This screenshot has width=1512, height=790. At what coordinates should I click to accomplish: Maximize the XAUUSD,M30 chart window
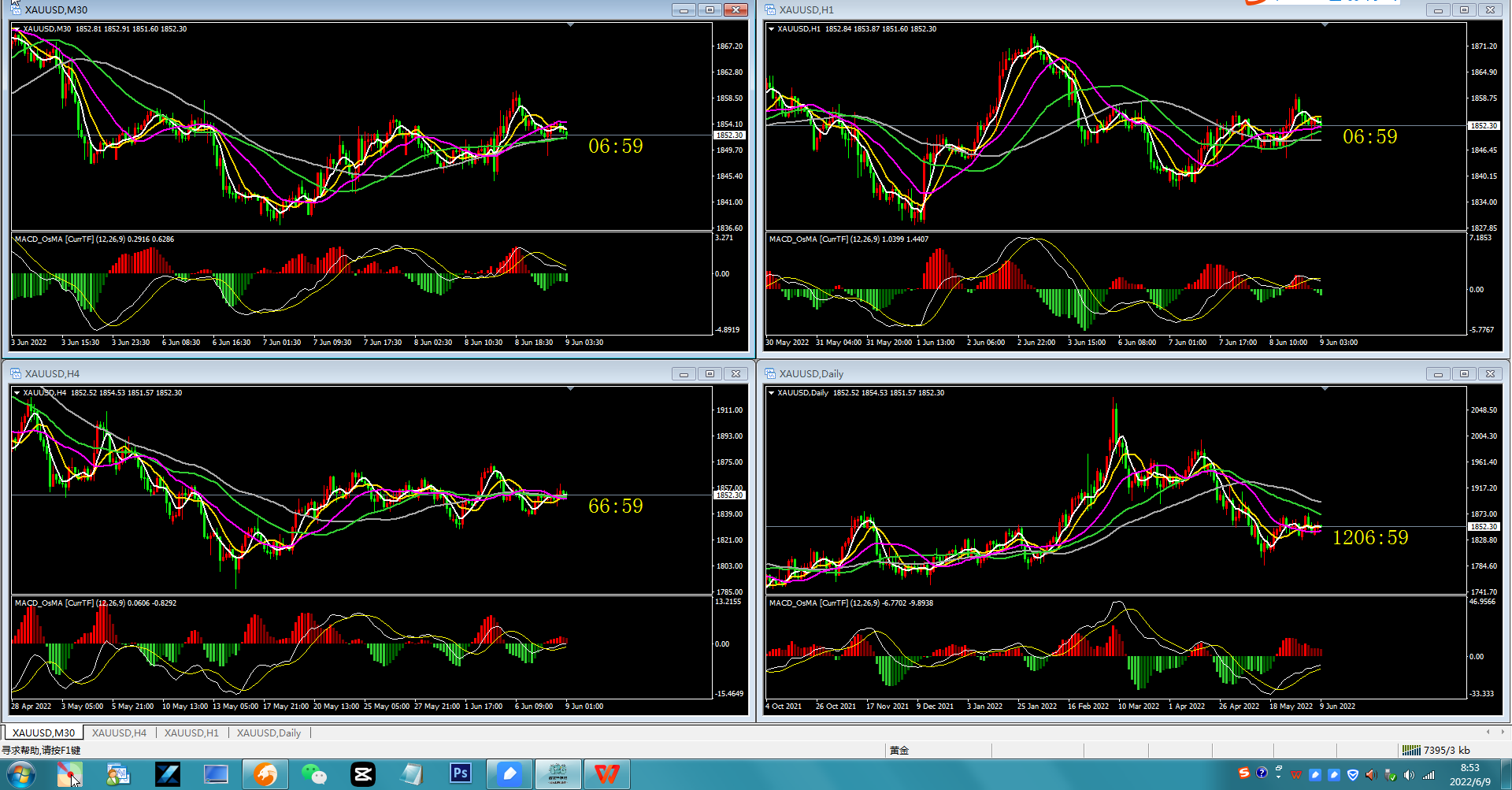[x=710, y=9]
